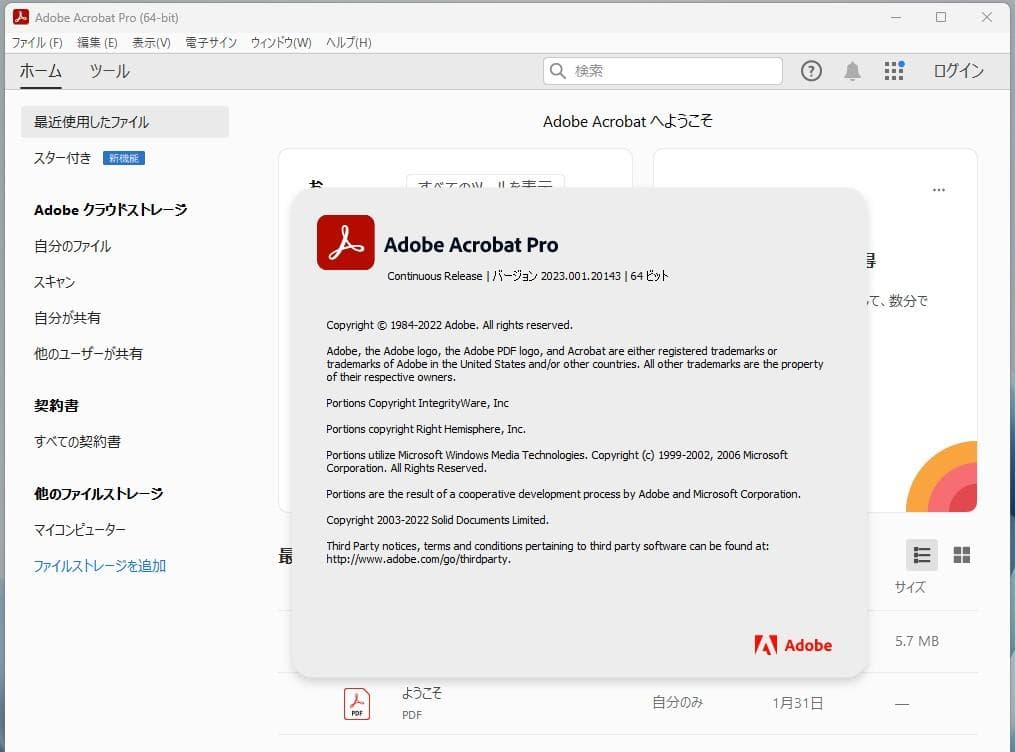Click inside the 検索 search field
Screen dimensions: 1015x752
click(662, 71)
